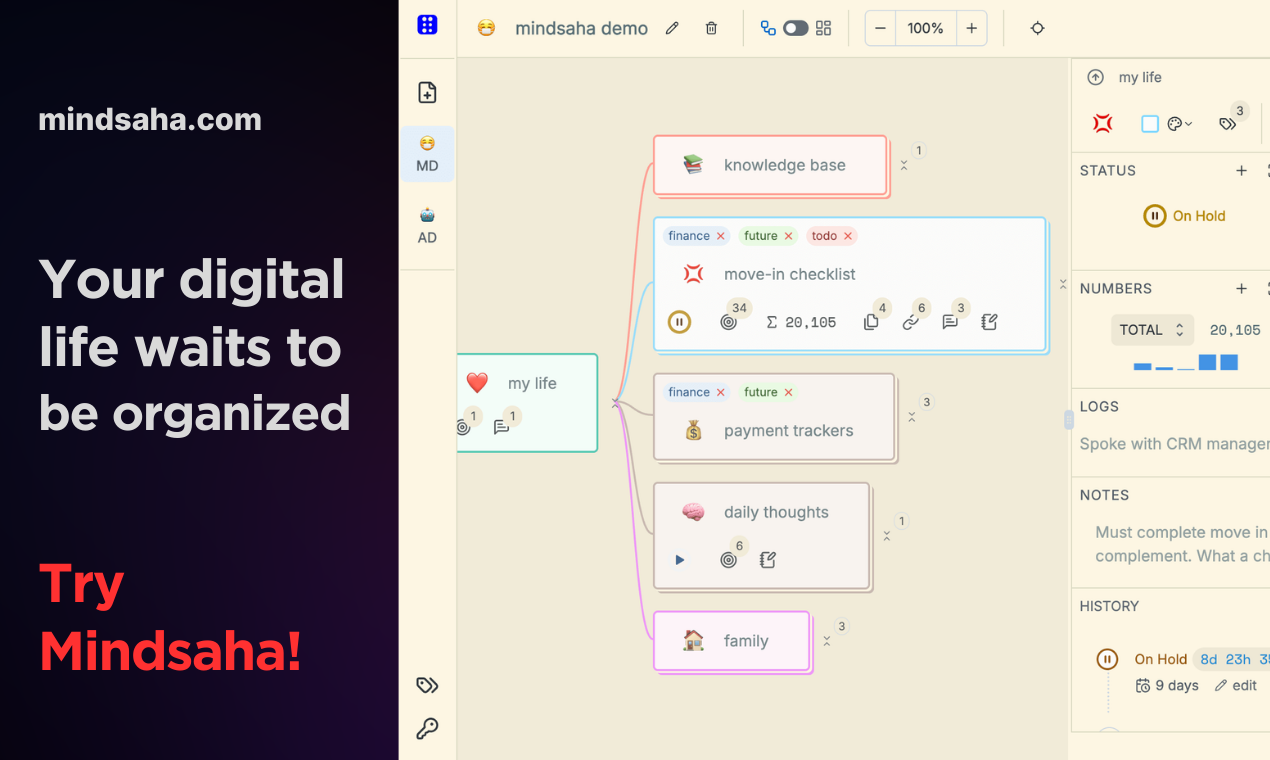Open the tags icon at sidebar bottom
The image size is (1270, 760).
pyautogui.click(x=427, y=685)
